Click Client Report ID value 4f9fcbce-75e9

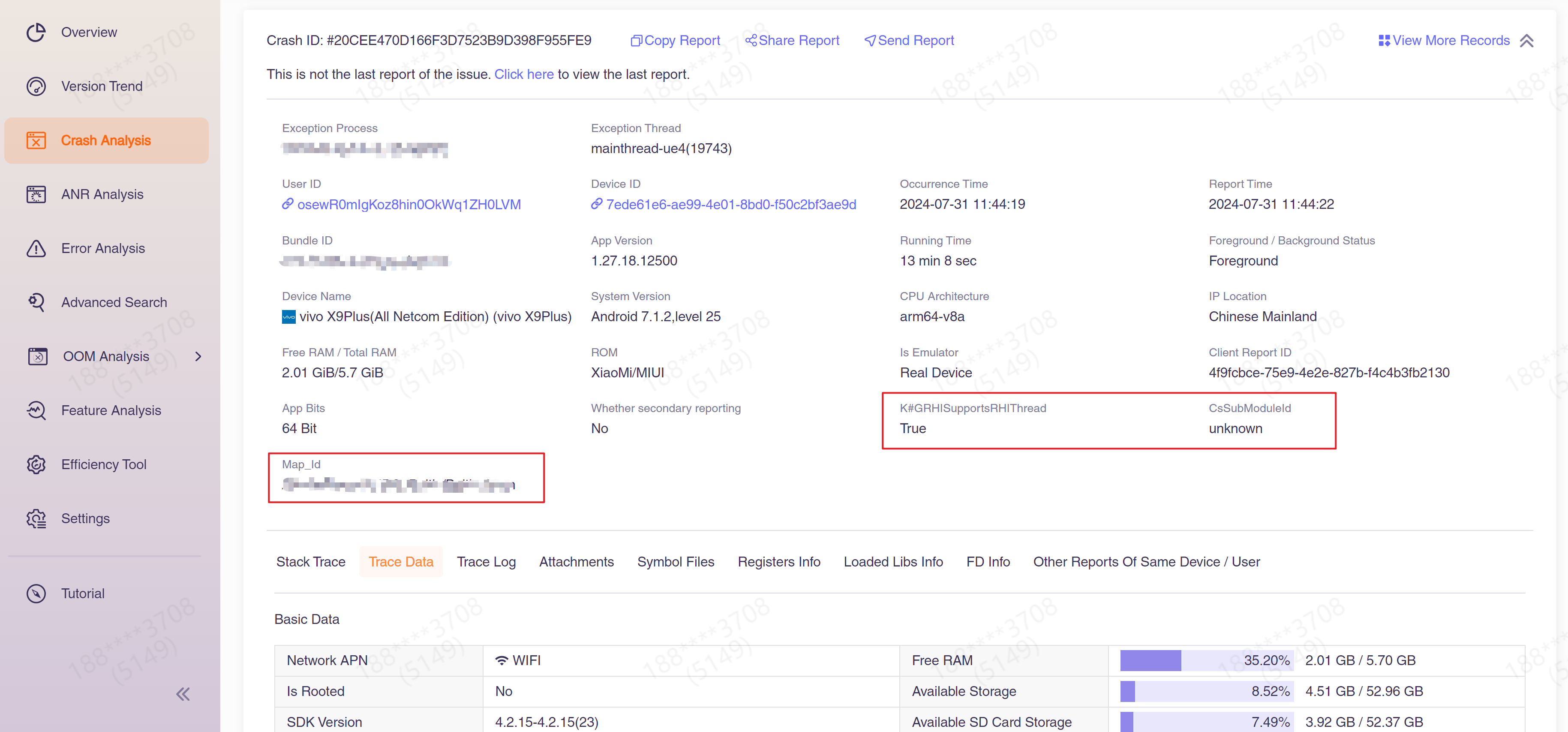click(1329, 373)
